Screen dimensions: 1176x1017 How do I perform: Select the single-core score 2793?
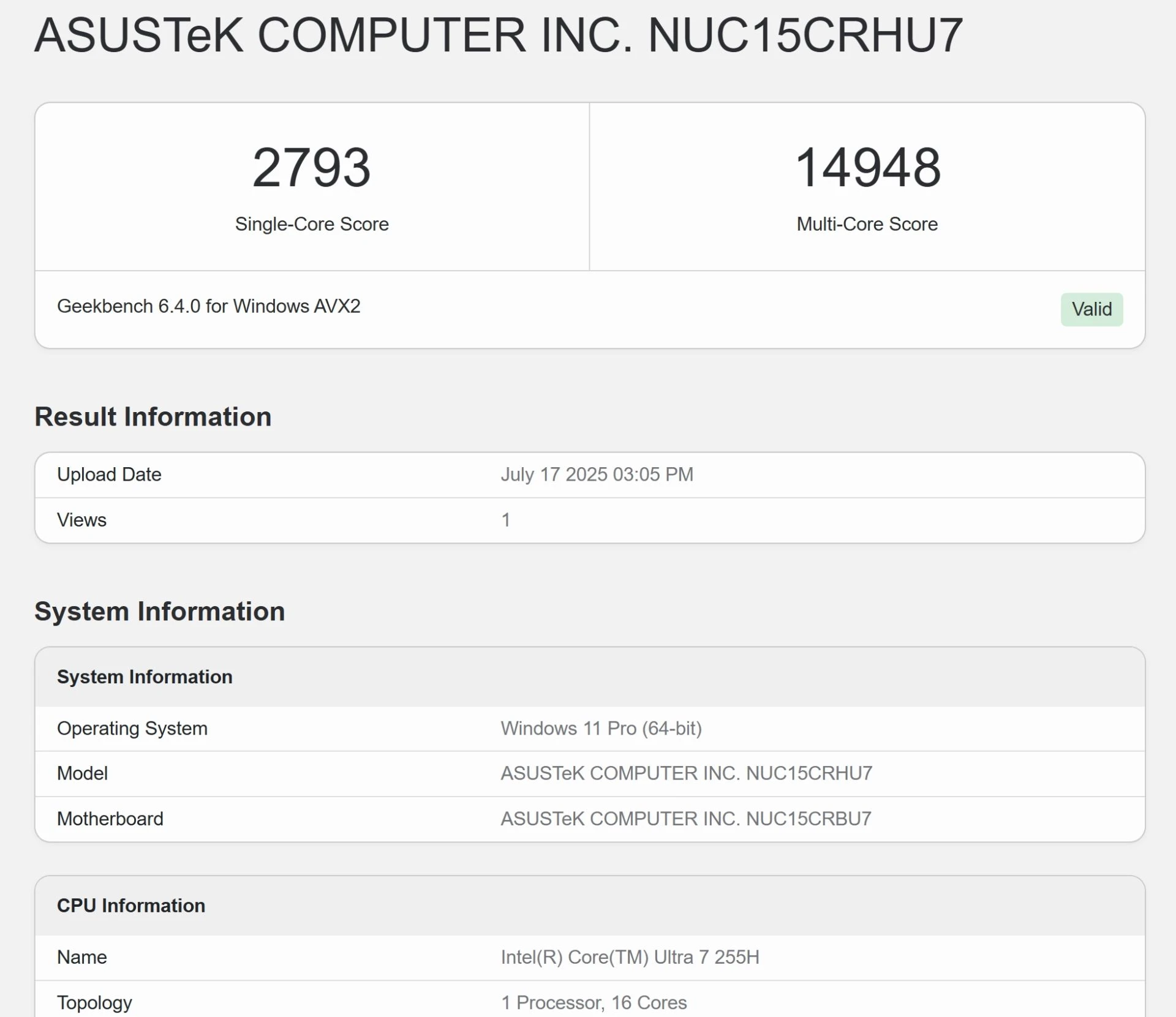coord(312,167)
